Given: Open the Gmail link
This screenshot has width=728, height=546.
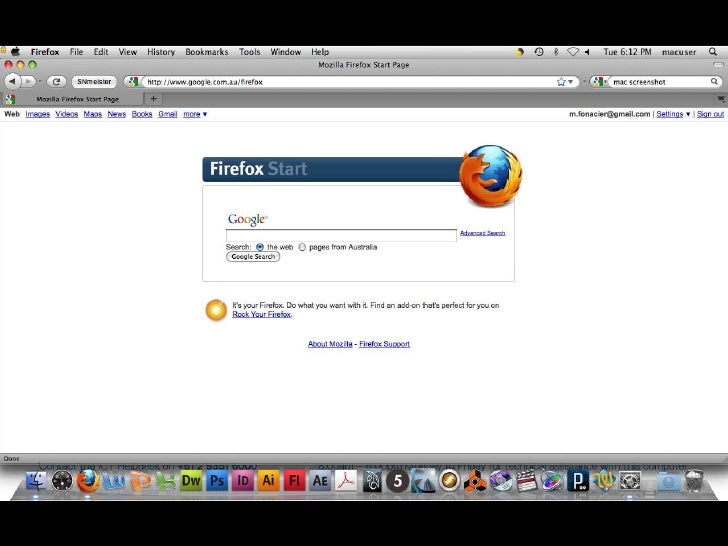Looking at the screenshot, I should pos(168,114).
